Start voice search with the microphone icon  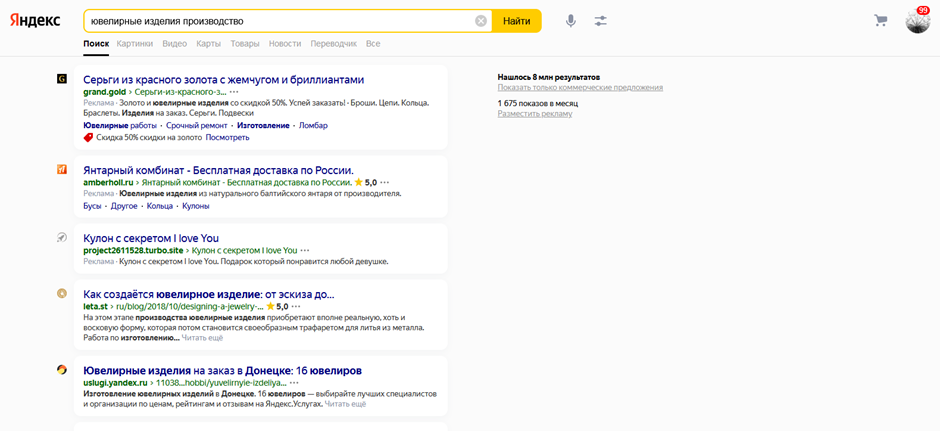tap(571, 21)
